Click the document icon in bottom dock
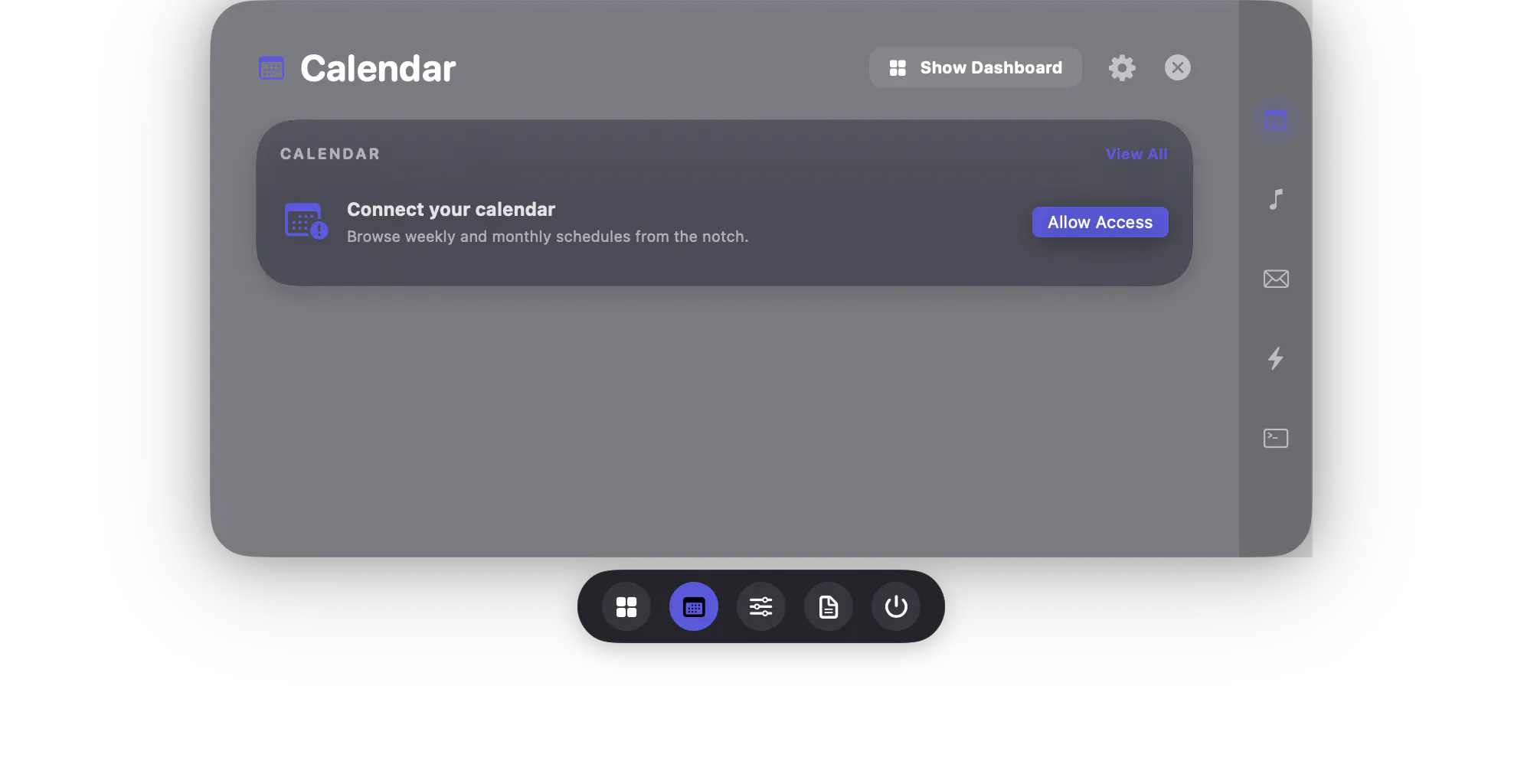Screen dimensions: 1524x784 point(829,607)
